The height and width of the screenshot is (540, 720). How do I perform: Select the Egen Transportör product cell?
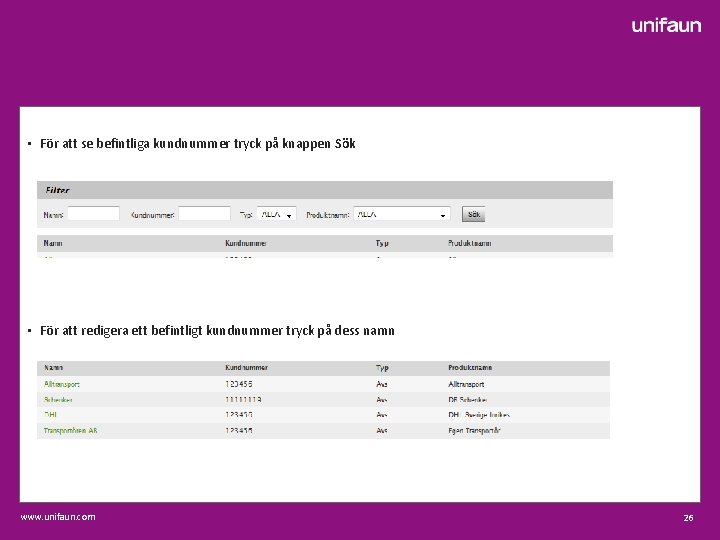tap(474, 431)
